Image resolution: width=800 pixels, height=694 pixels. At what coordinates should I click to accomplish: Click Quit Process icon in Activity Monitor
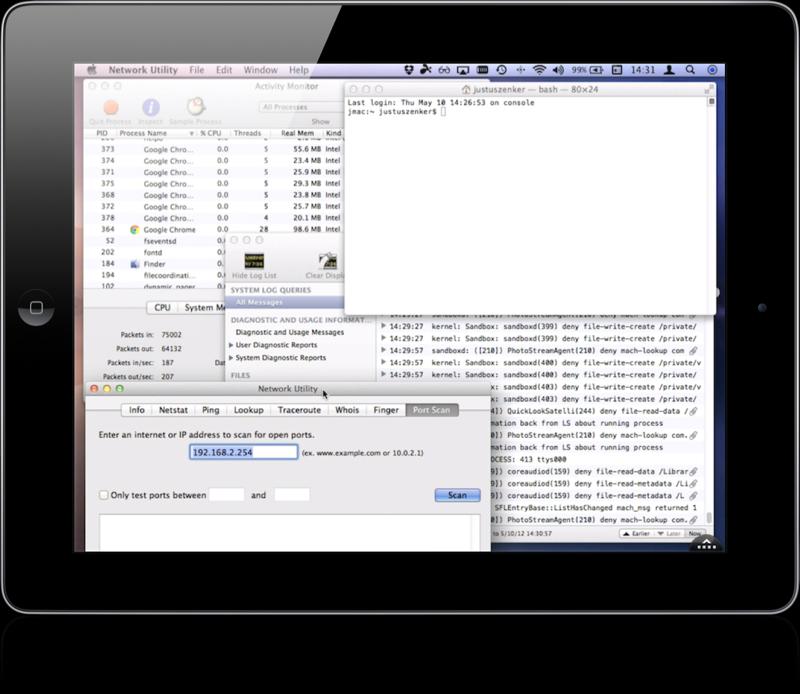point(111,108)
